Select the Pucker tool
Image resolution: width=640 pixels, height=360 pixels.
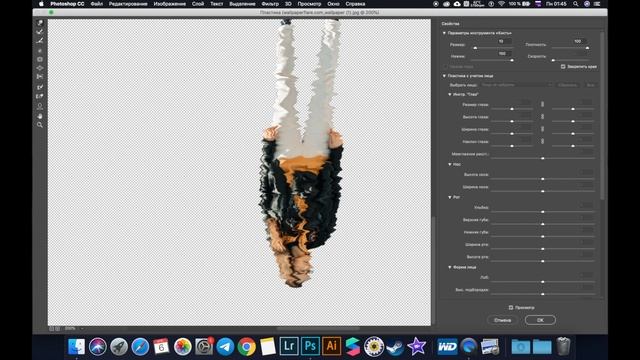point(40,59)
